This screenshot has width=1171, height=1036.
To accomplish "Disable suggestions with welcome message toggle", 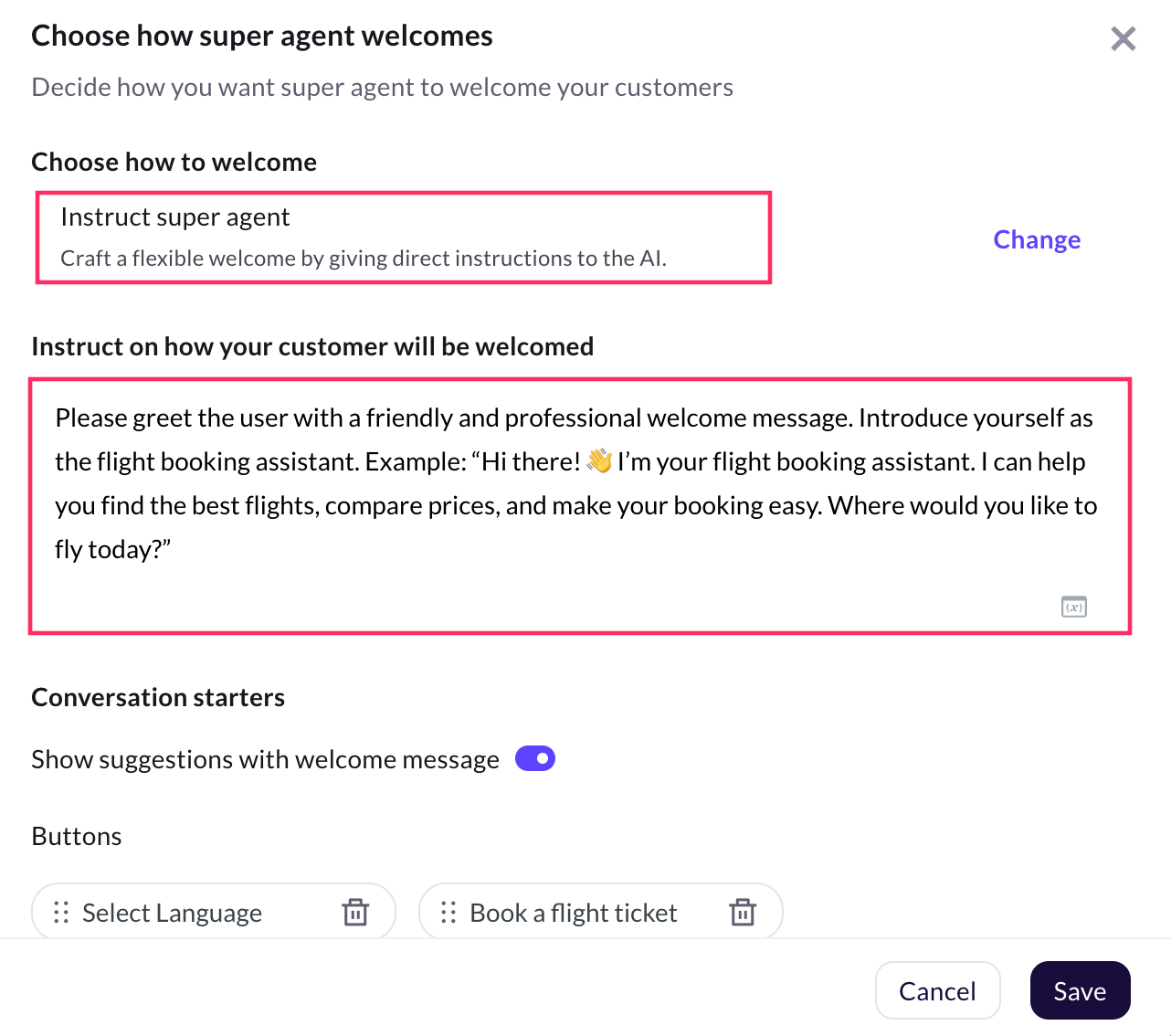I will coord(535,758).
